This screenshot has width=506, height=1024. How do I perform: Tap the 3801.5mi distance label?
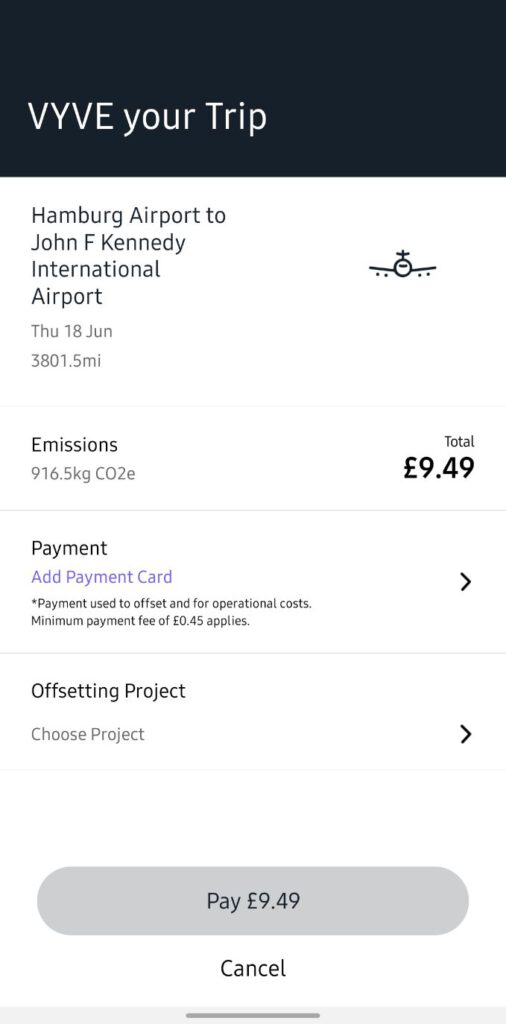tap(66, 360)
